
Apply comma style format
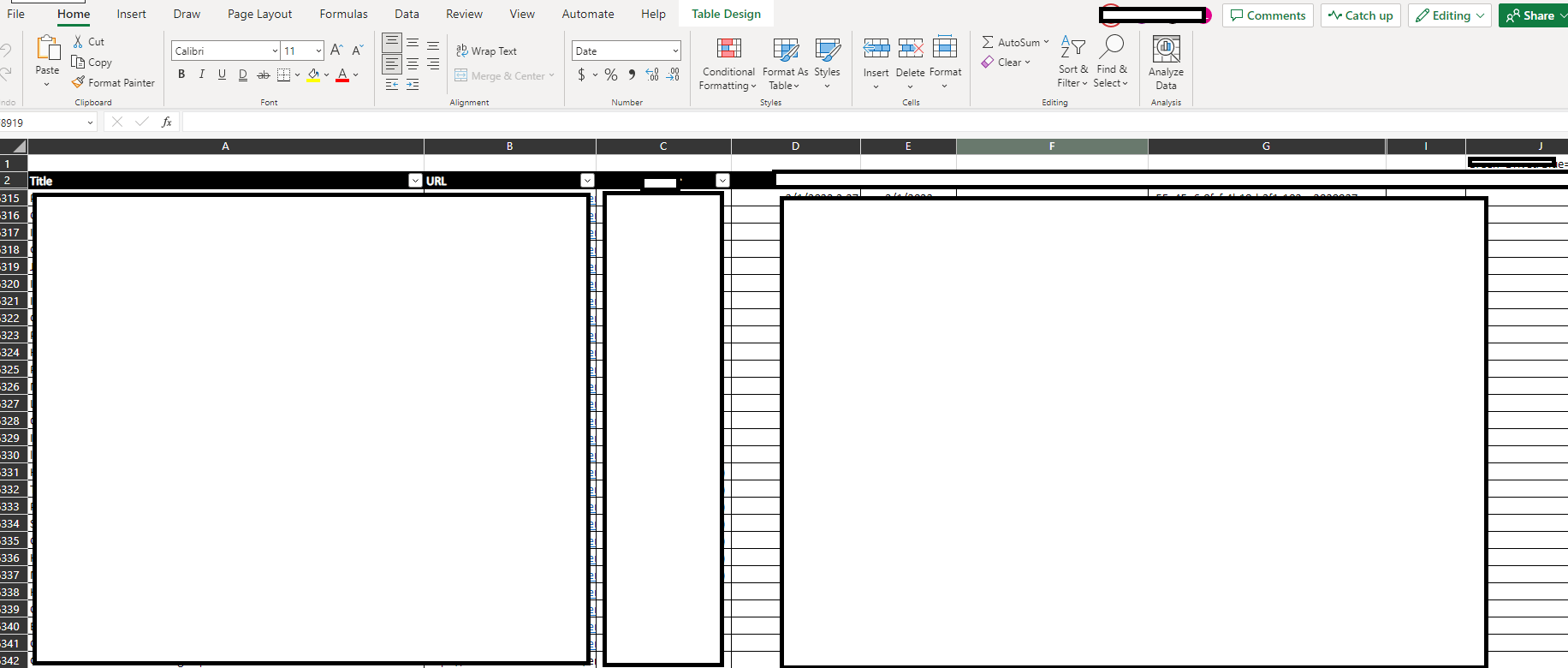pyautogui.click(x=632, y=75)
